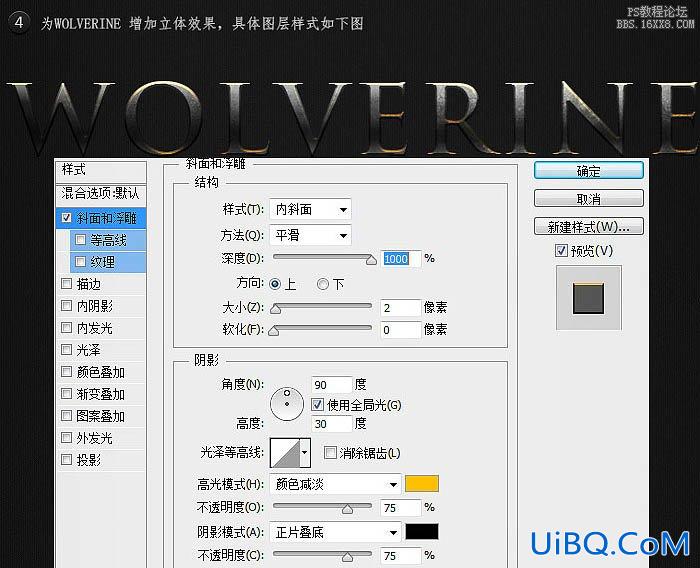Tick the 图案叠加 style checkbox
This screenshot has width=700, height=568.
point(66,415)
